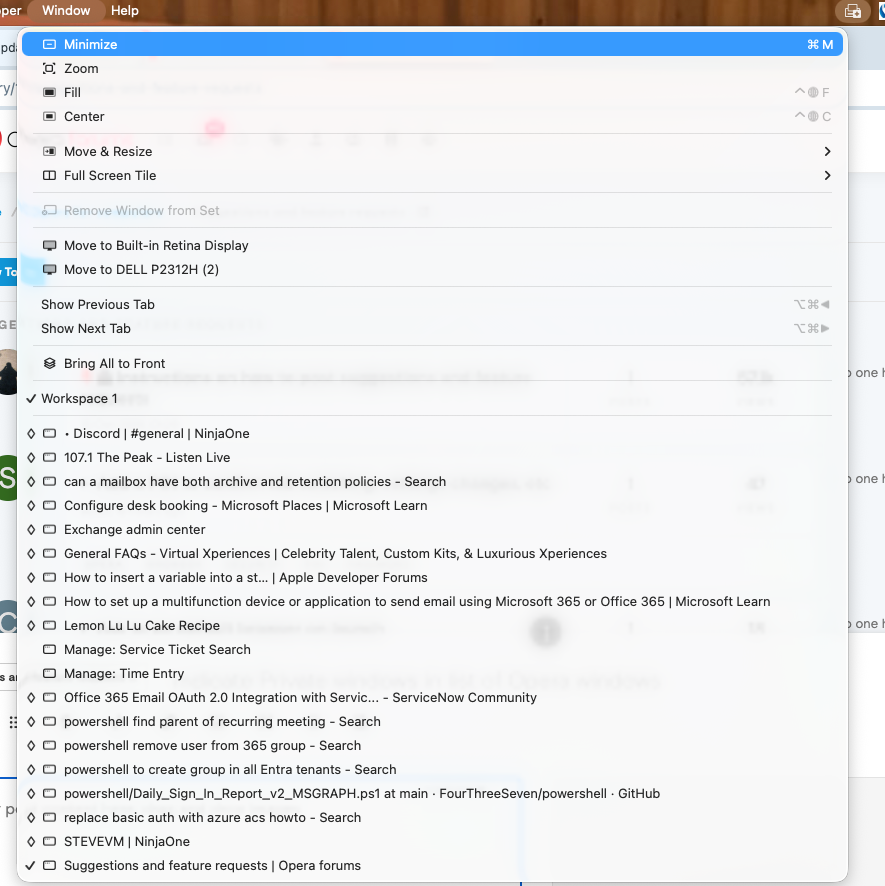Select Move to DELL P2312H (2)
Screen dimensions: 885x886
tap(432, 270)
